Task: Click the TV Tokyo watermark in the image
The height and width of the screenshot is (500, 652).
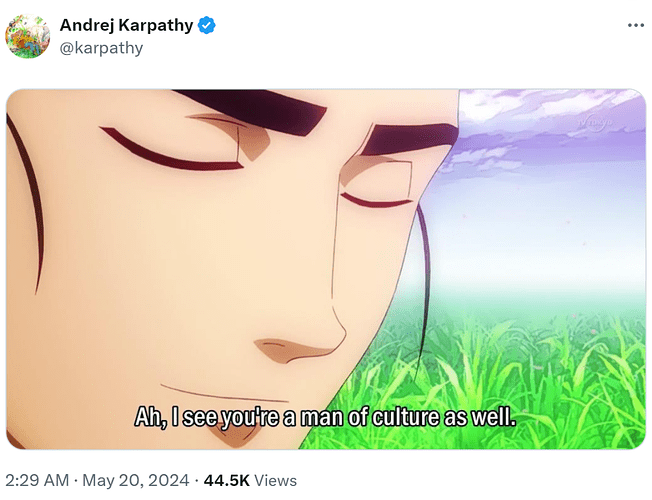Action: coord(596,123)
